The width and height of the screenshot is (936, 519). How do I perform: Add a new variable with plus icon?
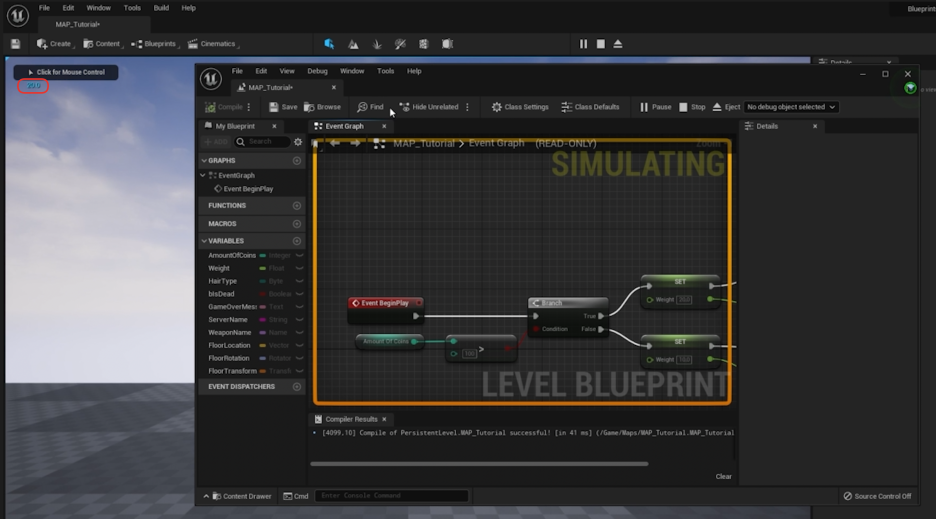(x=297, y=241)
